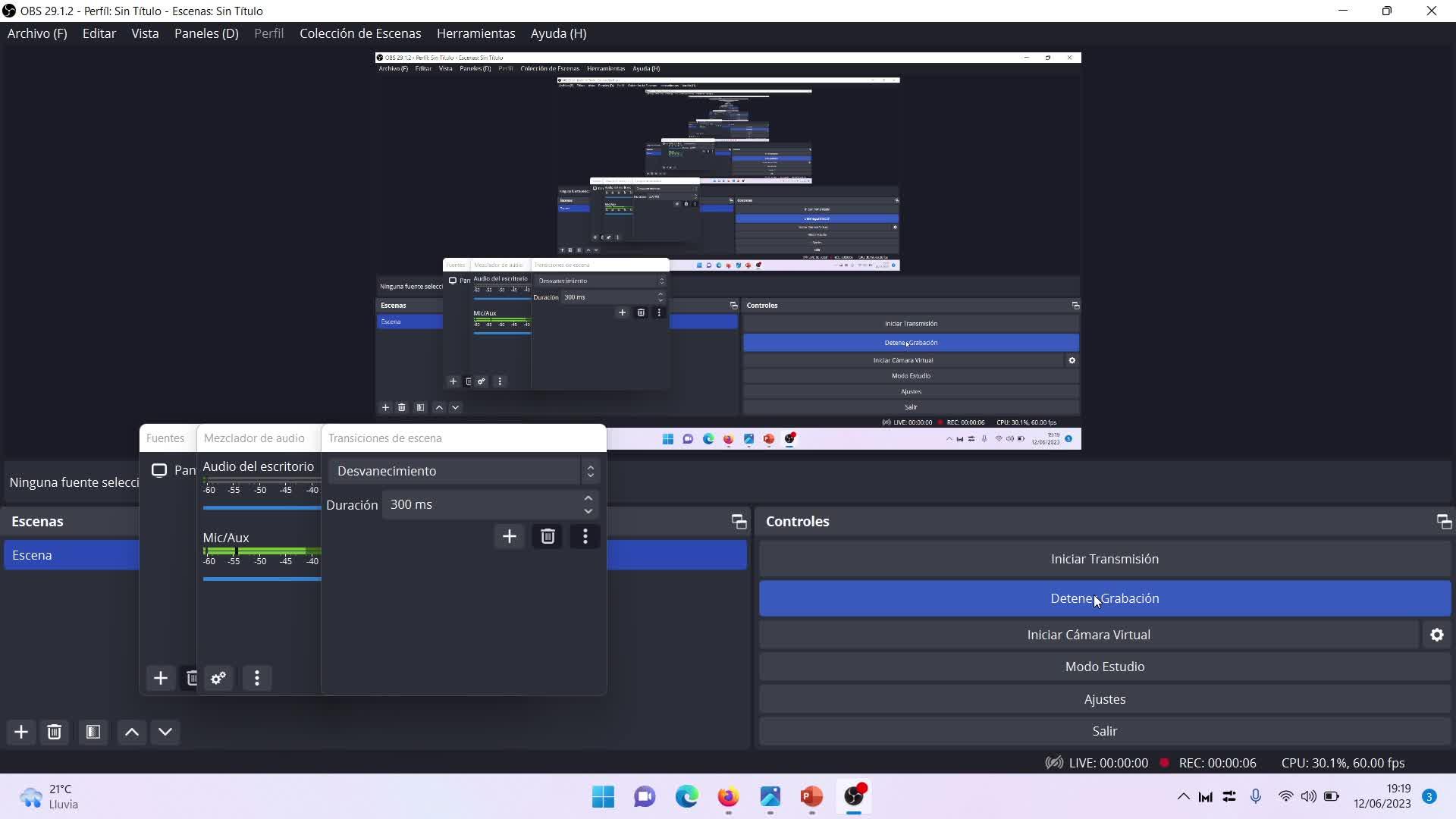Click Detener Grabación button
Image resolution: width=1456 pixels, height=819 pixels.
pyautogui.click(x=1104, y=598)
